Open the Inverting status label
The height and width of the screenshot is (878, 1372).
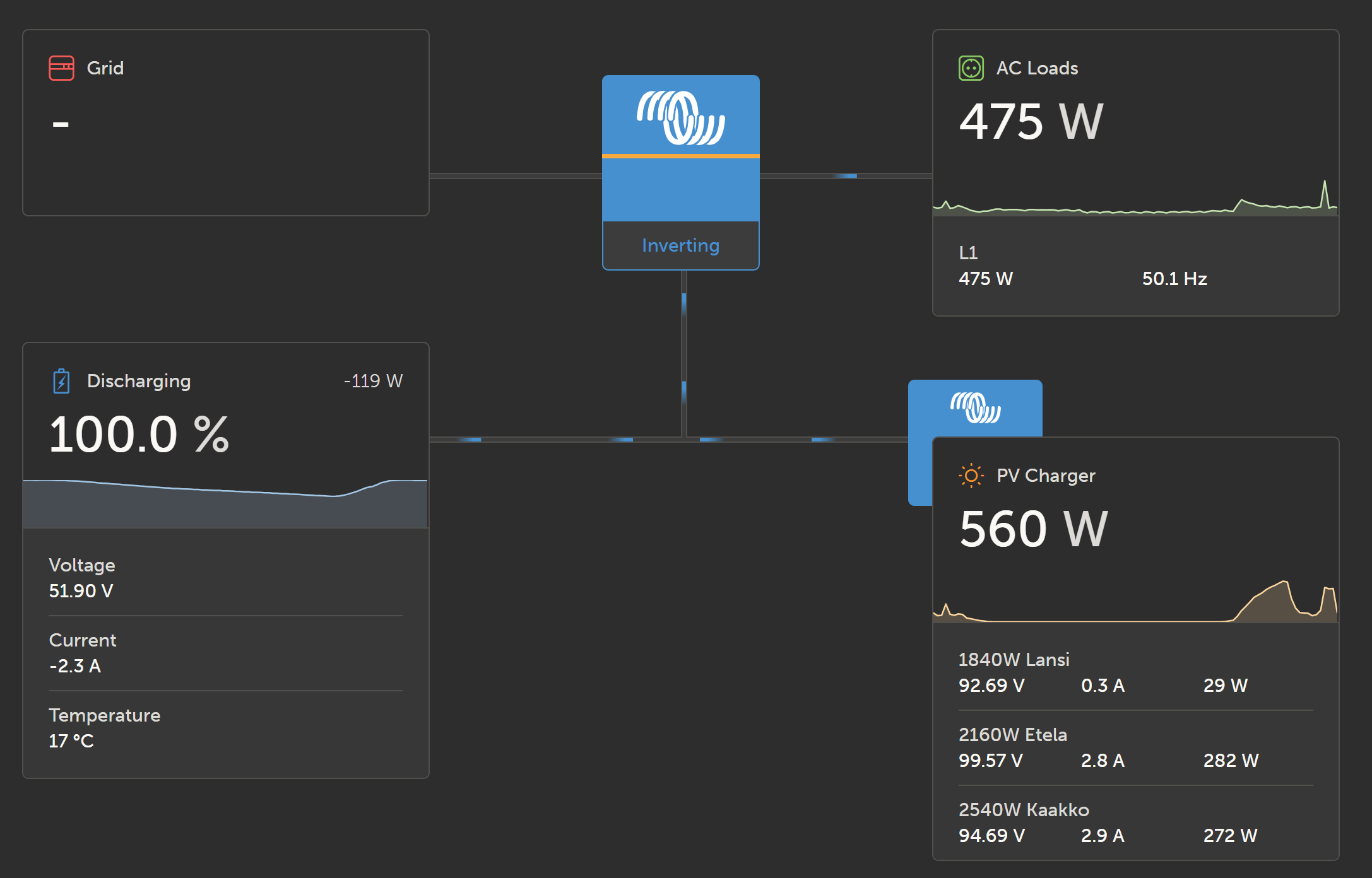coord(680,245)
